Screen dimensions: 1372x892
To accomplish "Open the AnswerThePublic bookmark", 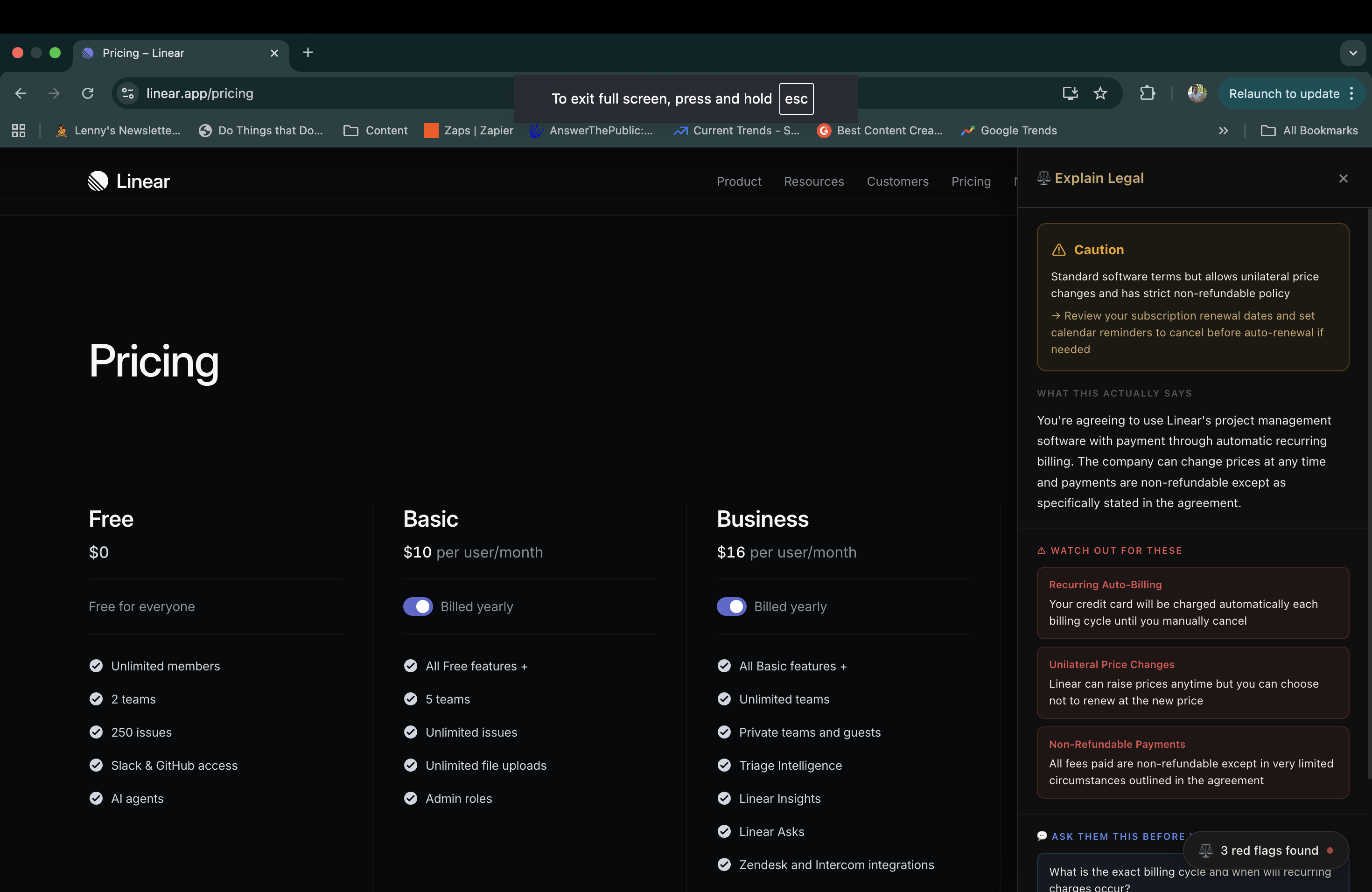I will pos(591,131).
